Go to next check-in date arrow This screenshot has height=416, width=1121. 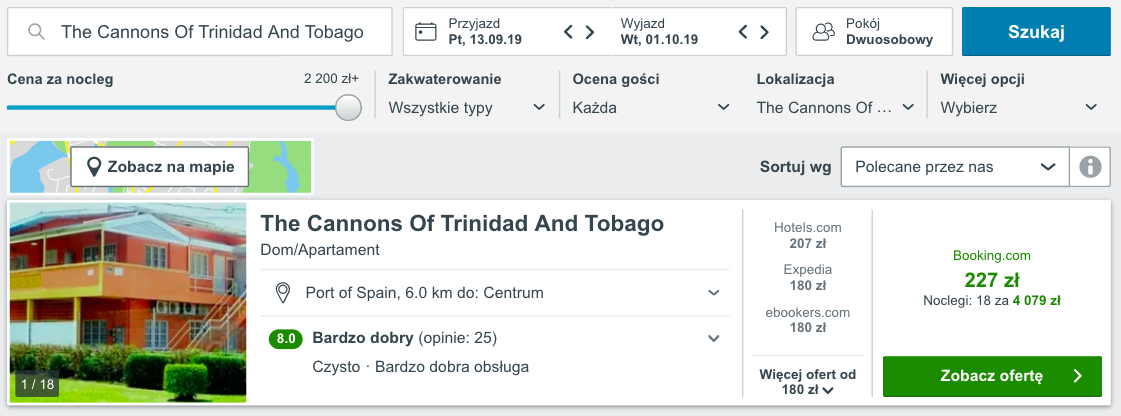(590, 31)
